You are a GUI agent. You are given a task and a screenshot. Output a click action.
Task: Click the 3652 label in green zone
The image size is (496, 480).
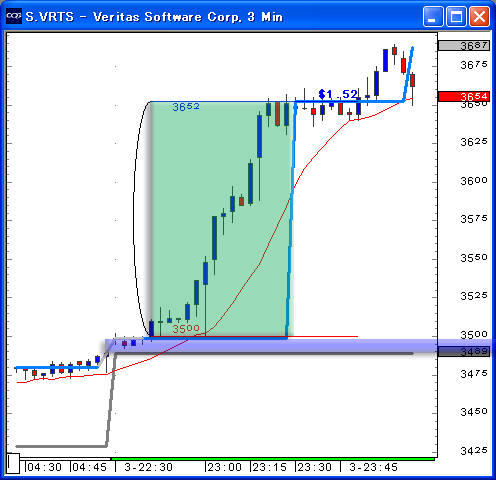click(186, 107)
